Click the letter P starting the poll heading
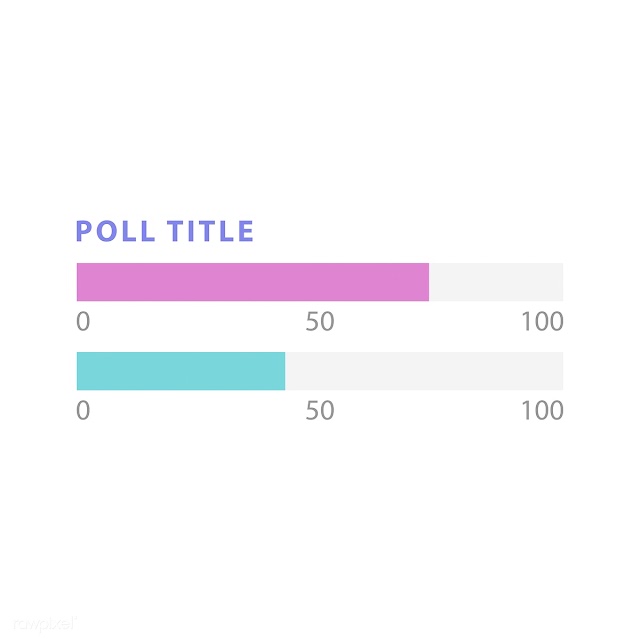 click(x=84, y=231)
